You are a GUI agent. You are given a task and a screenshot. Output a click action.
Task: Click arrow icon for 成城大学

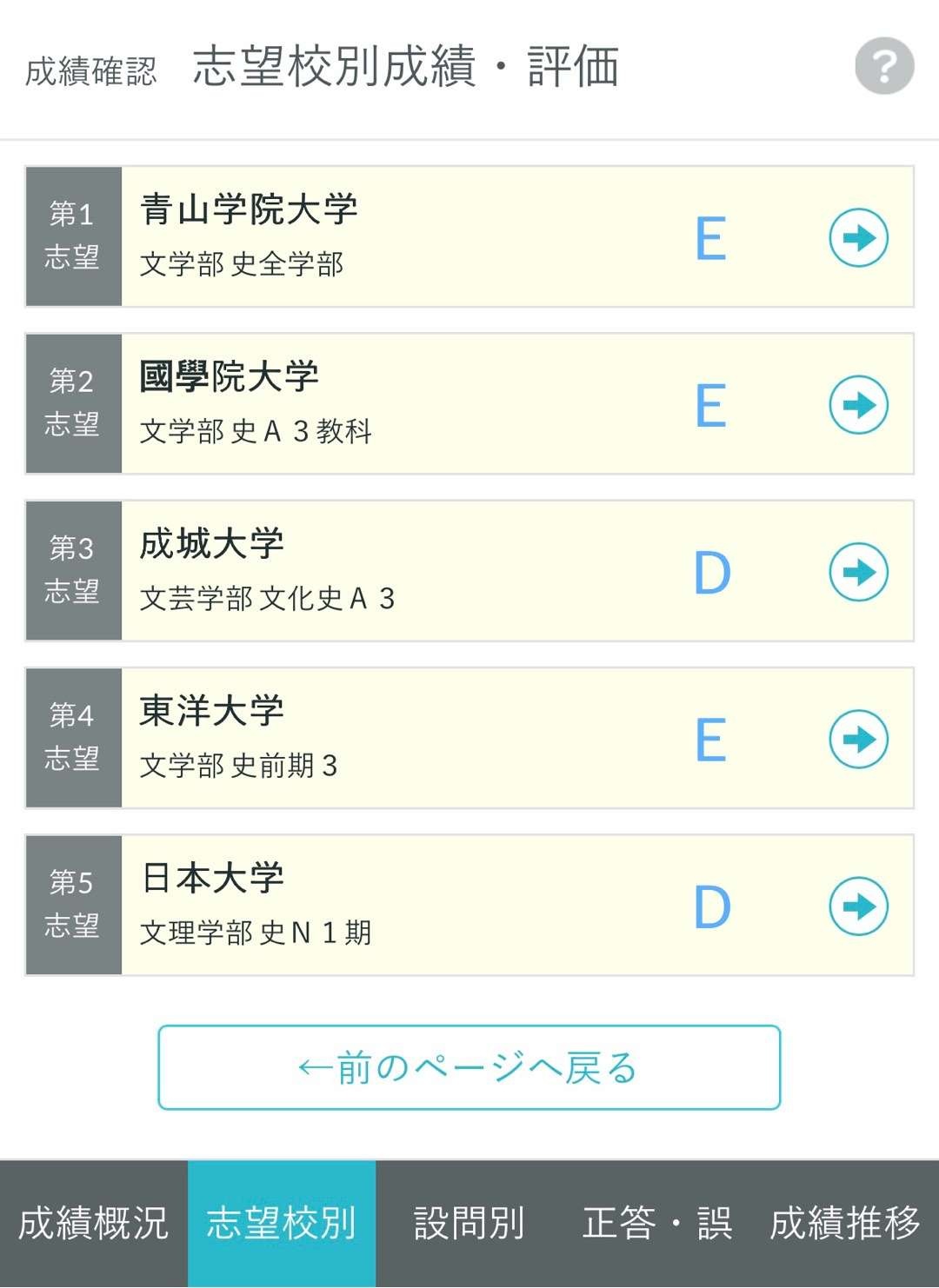[858, 572]
